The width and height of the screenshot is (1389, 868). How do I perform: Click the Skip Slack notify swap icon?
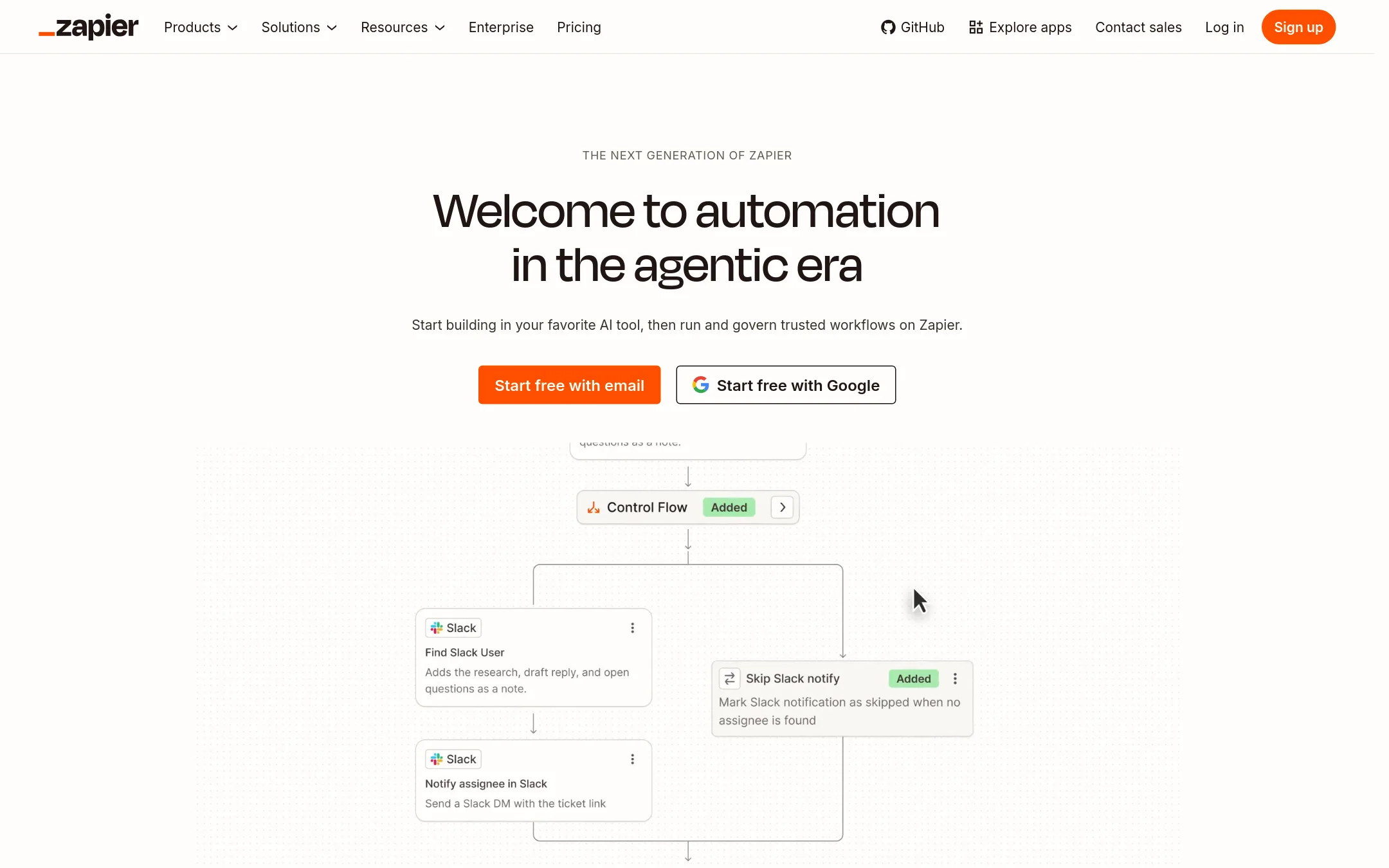click(x=729, y=678)
